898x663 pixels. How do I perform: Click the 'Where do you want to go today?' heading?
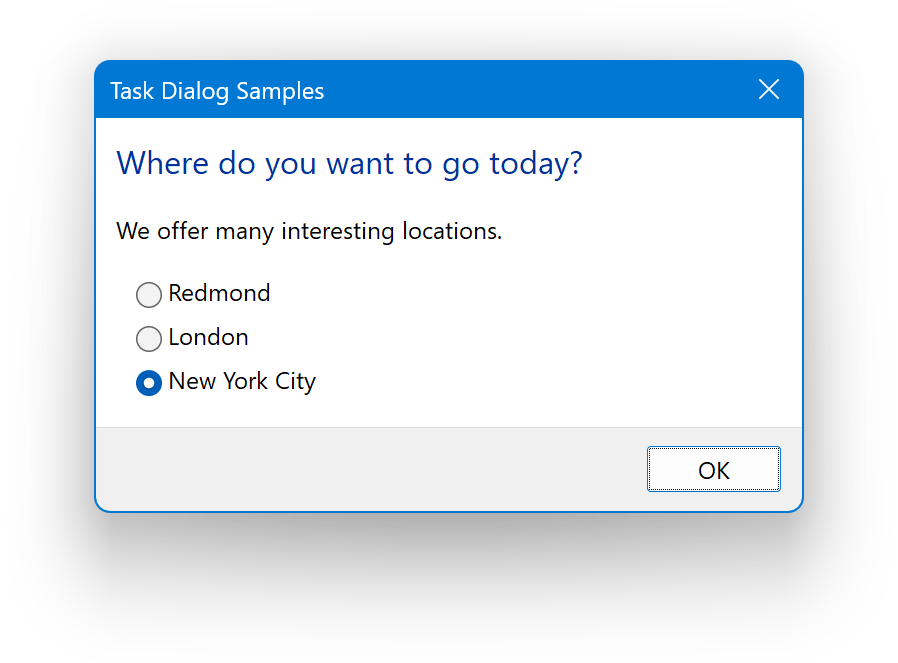click(x=349, y=163)
